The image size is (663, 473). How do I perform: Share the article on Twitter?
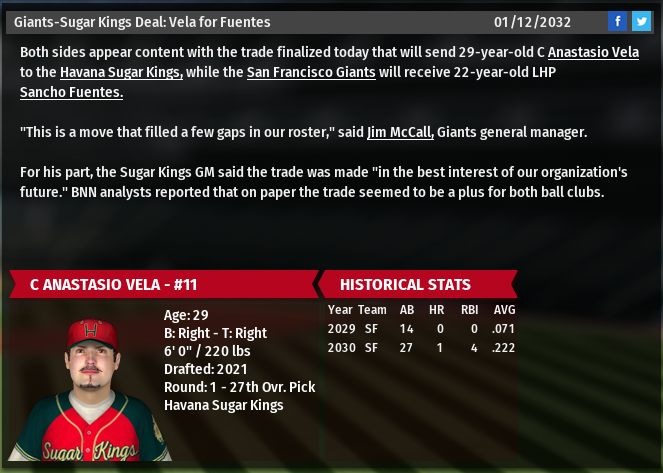640,21
